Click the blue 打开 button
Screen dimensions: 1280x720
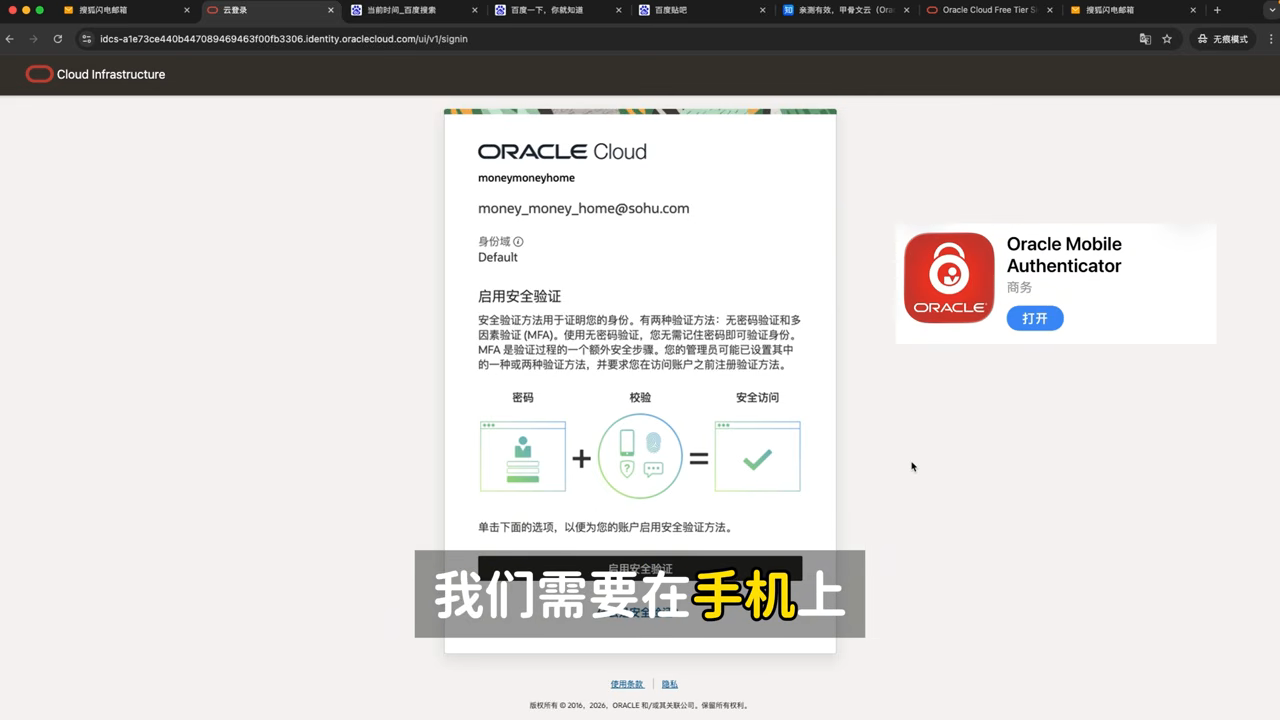coord(1035,318)
